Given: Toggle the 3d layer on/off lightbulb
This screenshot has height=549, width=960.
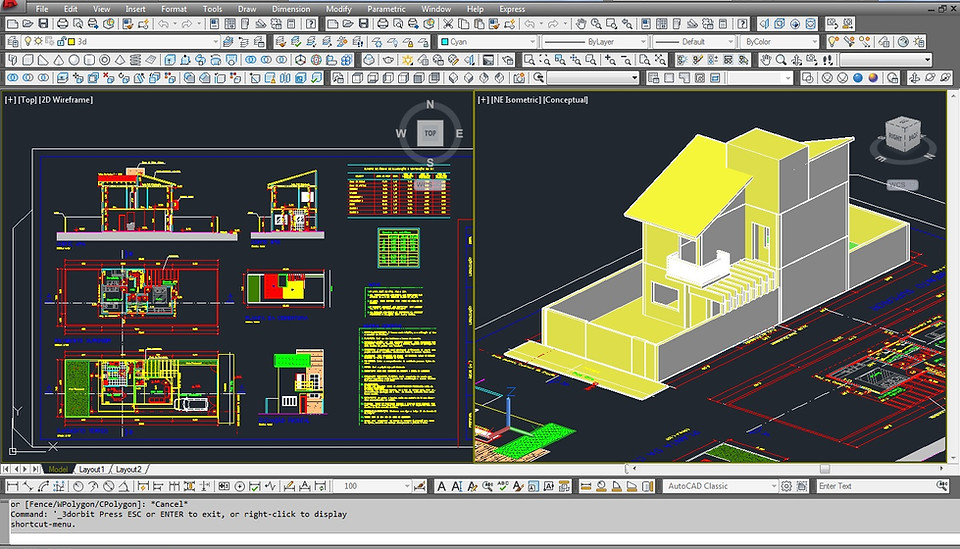Looking at the screenshot, I should (x=28, y=41).
